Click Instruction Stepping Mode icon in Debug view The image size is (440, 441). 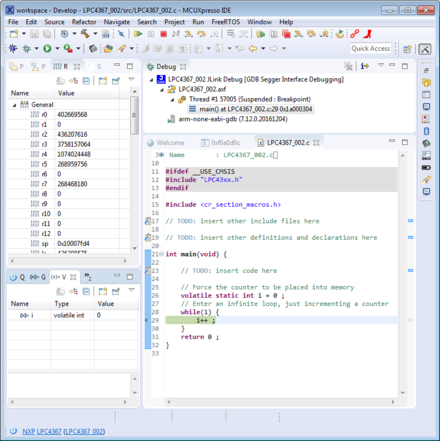click(x=365, y=66)
